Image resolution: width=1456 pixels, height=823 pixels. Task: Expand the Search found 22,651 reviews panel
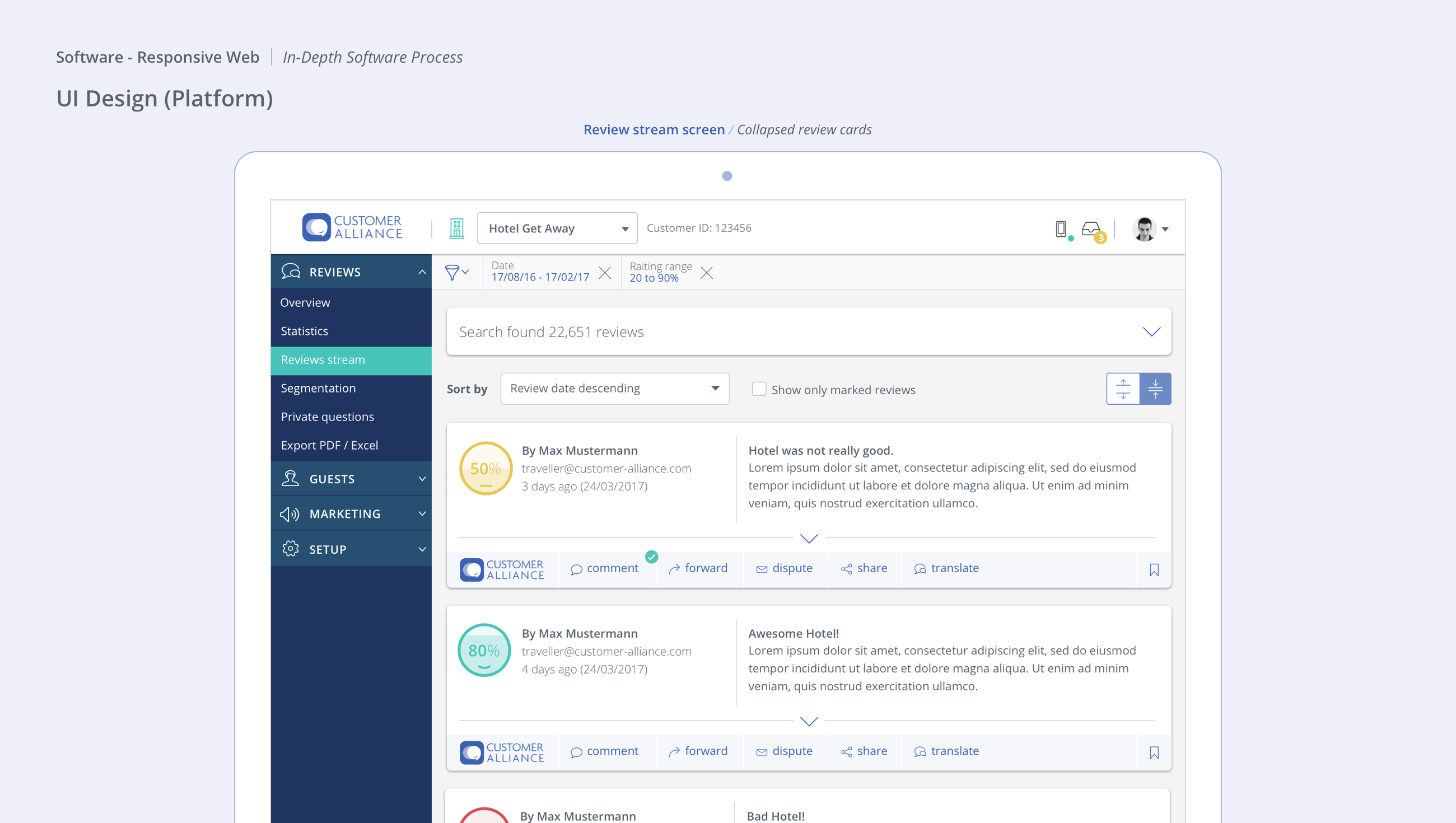[x=1151, y=332]
